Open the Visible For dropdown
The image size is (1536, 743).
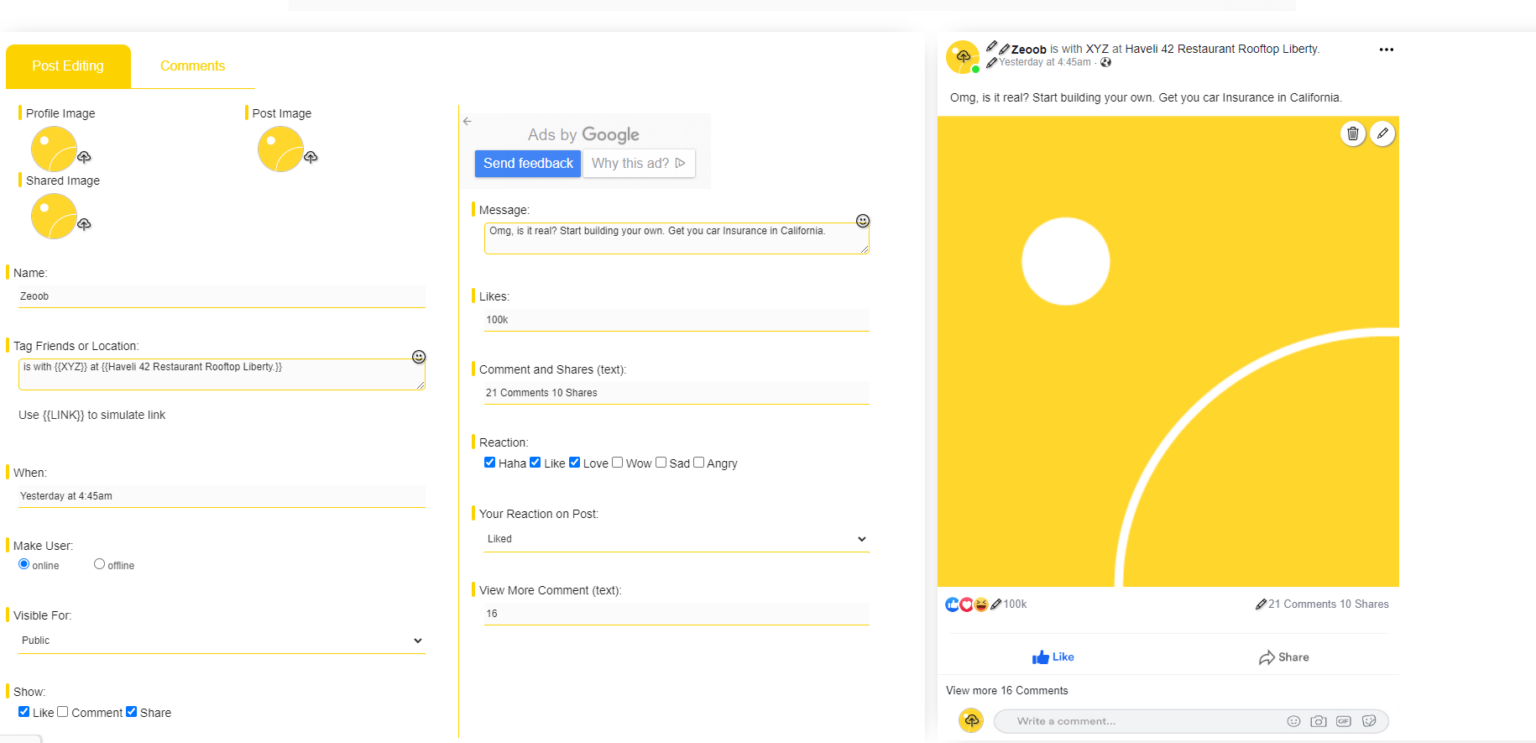pyautogui.click(x=221, y=640)
